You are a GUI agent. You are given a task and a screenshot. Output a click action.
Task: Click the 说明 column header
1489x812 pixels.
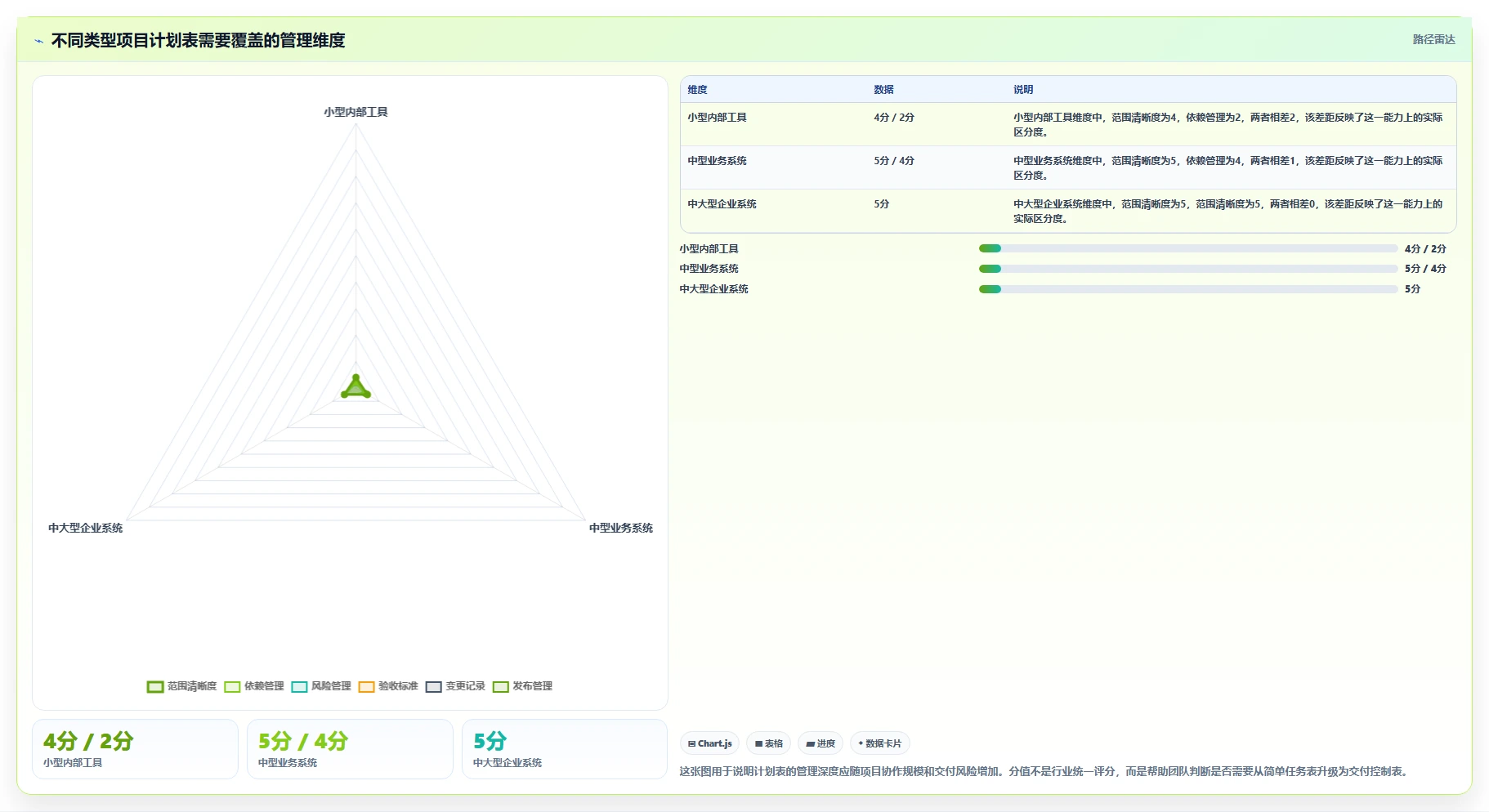pyautogui.click(x=1023, y=90)
